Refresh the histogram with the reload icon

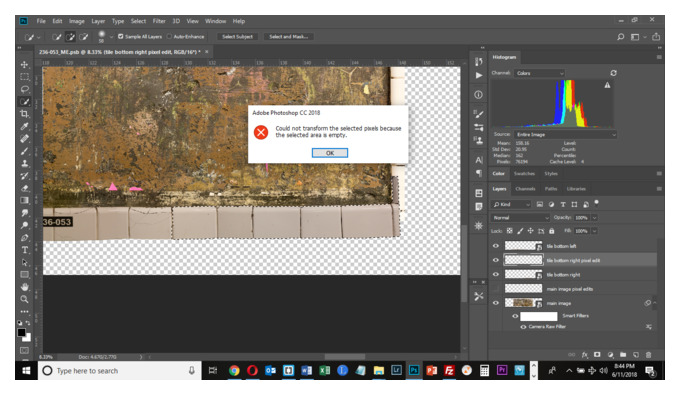[613, 73]
